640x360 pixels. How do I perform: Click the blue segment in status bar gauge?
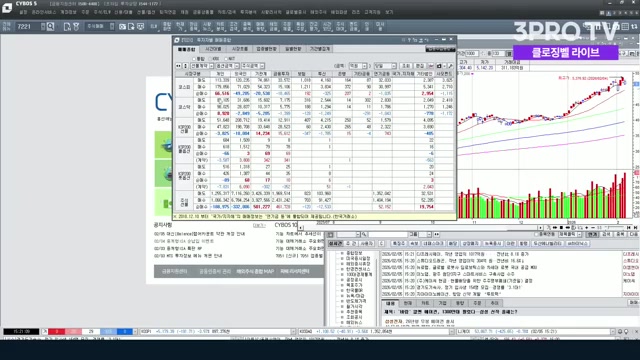click(124, 332)
